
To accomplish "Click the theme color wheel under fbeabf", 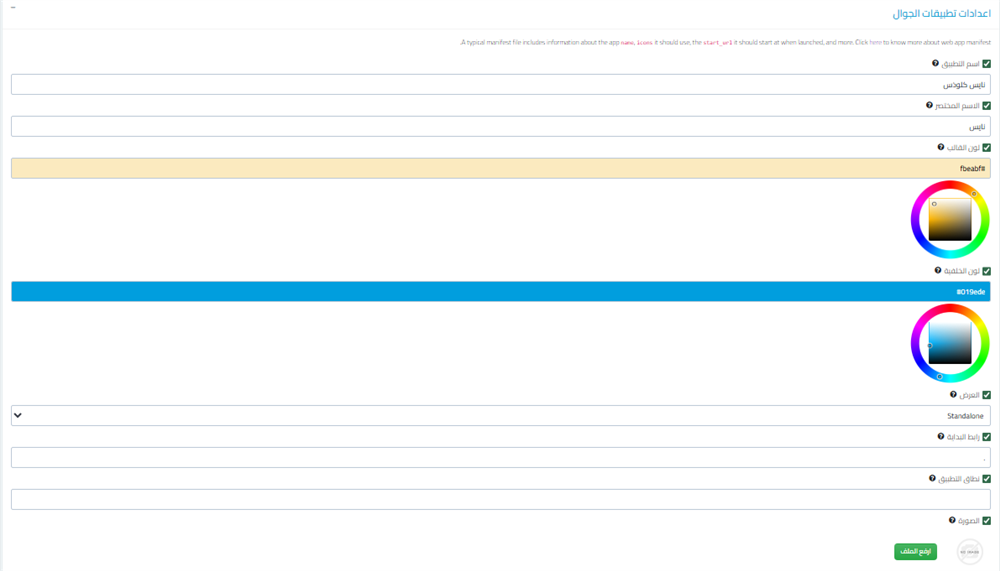I will tap(950, 220).
